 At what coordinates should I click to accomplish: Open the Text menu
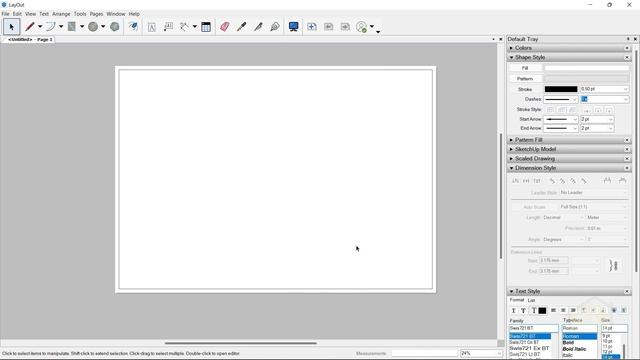coord(44,14)
